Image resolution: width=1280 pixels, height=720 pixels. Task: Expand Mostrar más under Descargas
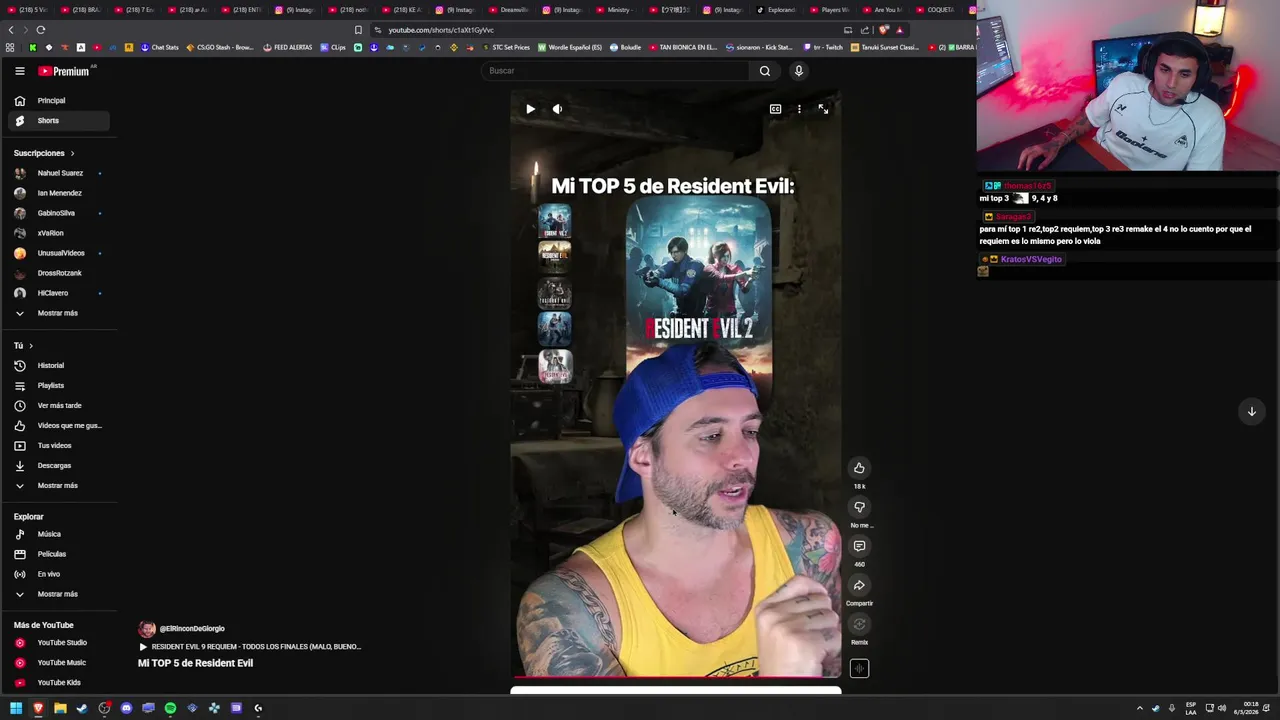point(59,486)
